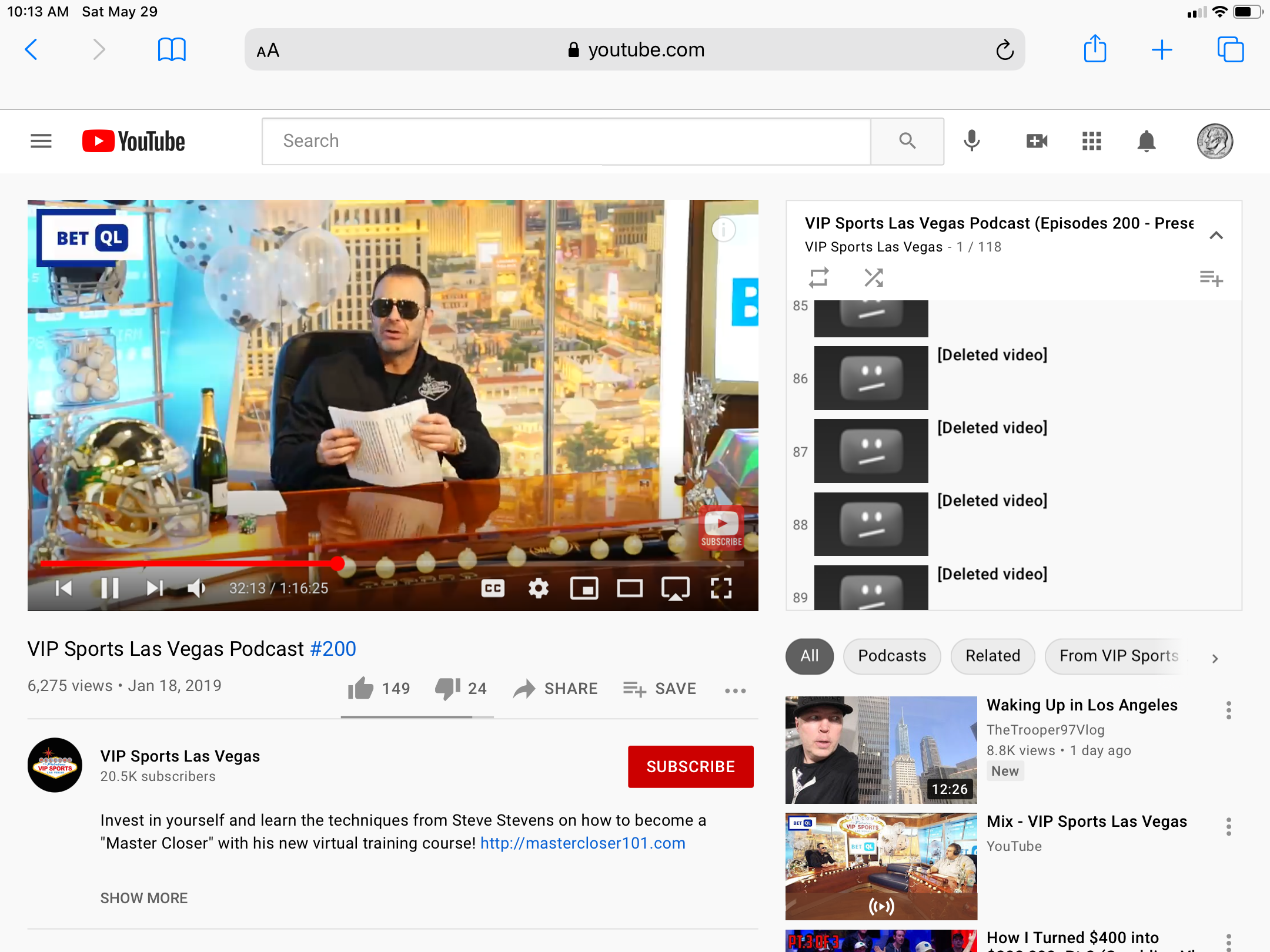Skip to next video

[155, 588]
